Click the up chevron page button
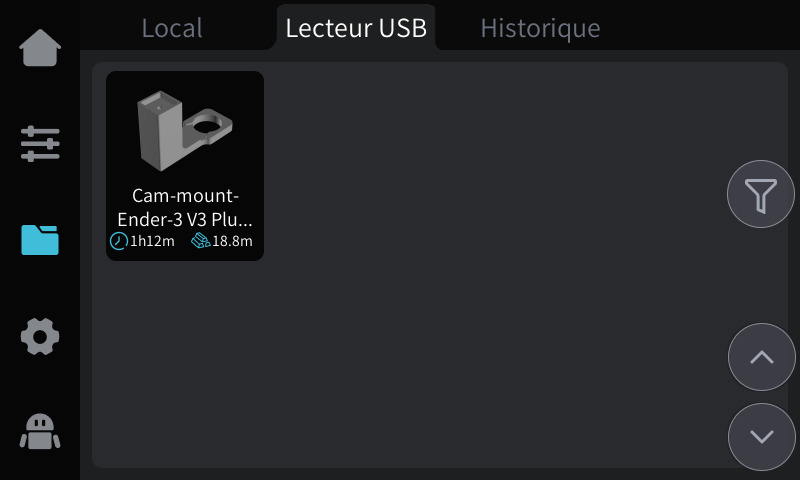The width and height of the screenshot is (800, 480). [x=762, y=357]
